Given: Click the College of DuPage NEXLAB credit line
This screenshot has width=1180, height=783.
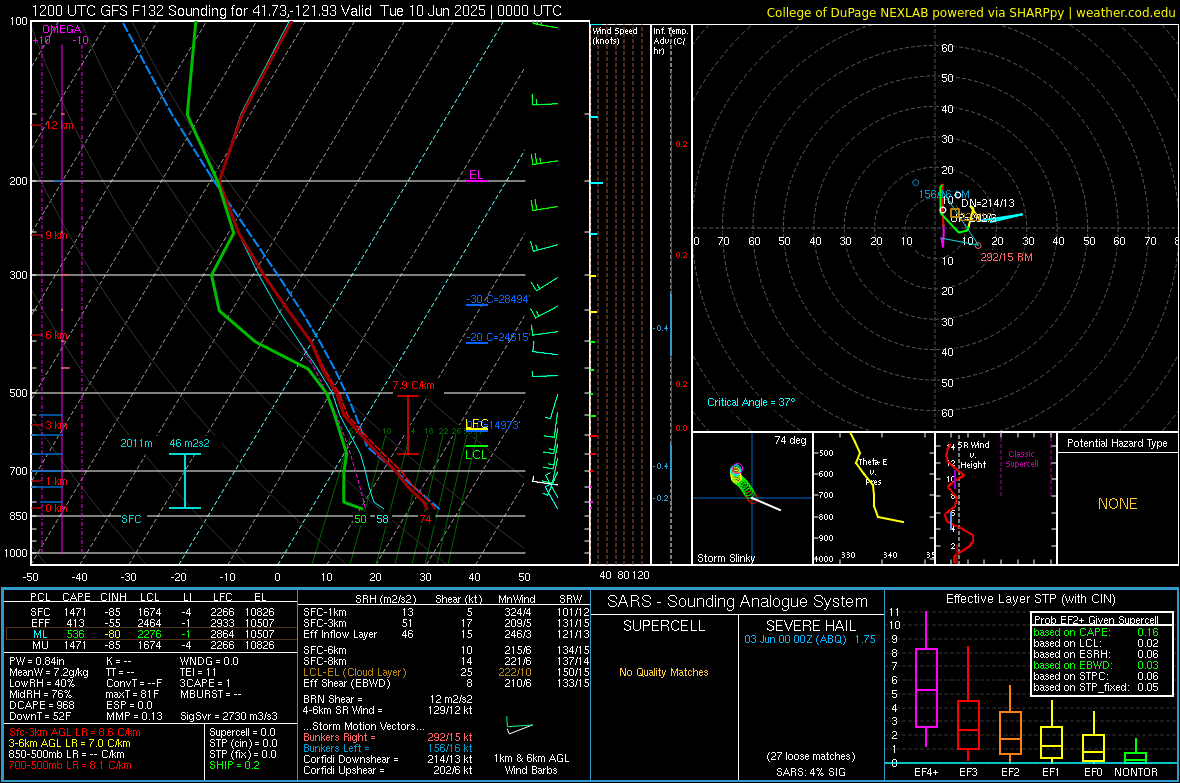Looking at the screenshot, I should click(971, 12).
